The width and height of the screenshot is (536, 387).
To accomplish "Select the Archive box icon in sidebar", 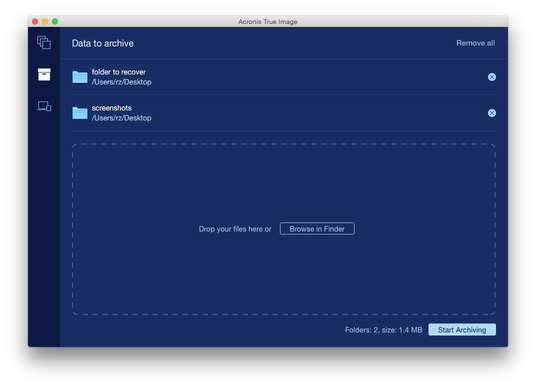I will 44,74.
